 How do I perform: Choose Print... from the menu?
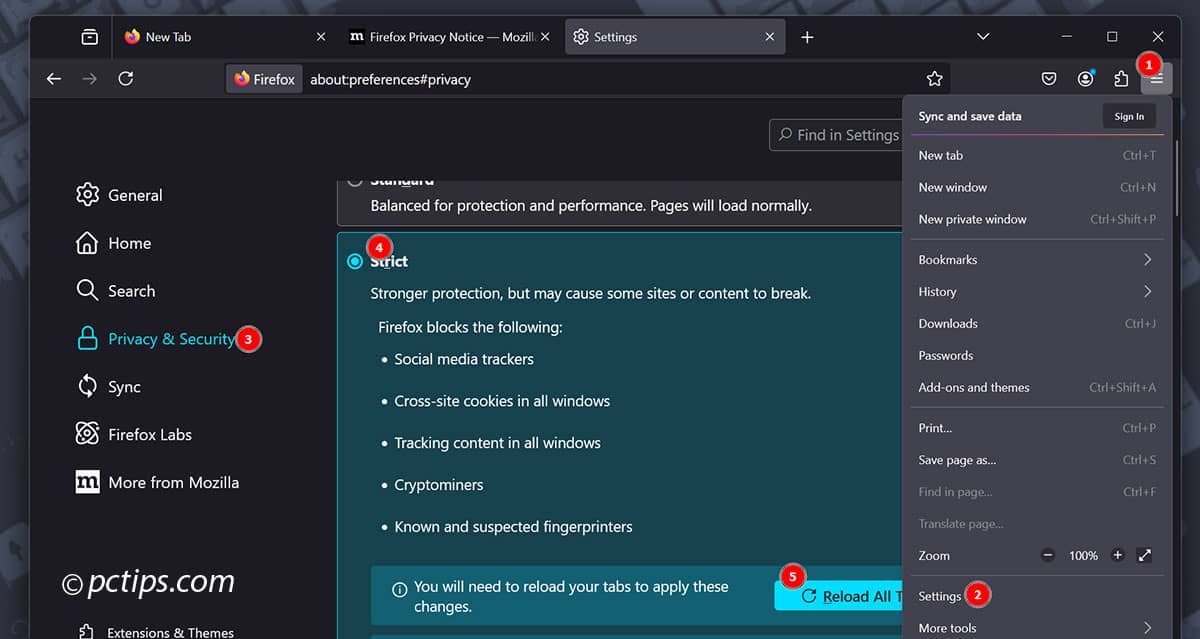pyautogui.click(x=1037, y=428)
